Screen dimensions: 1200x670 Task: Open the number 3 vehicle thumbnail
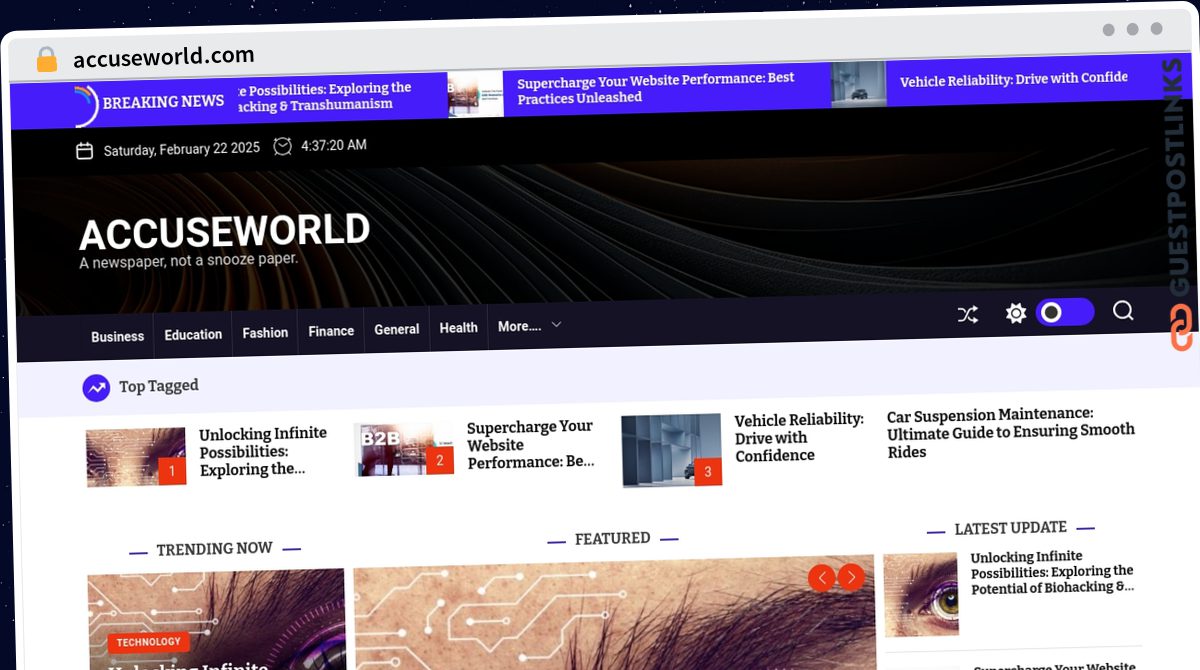tap(671, 449)
